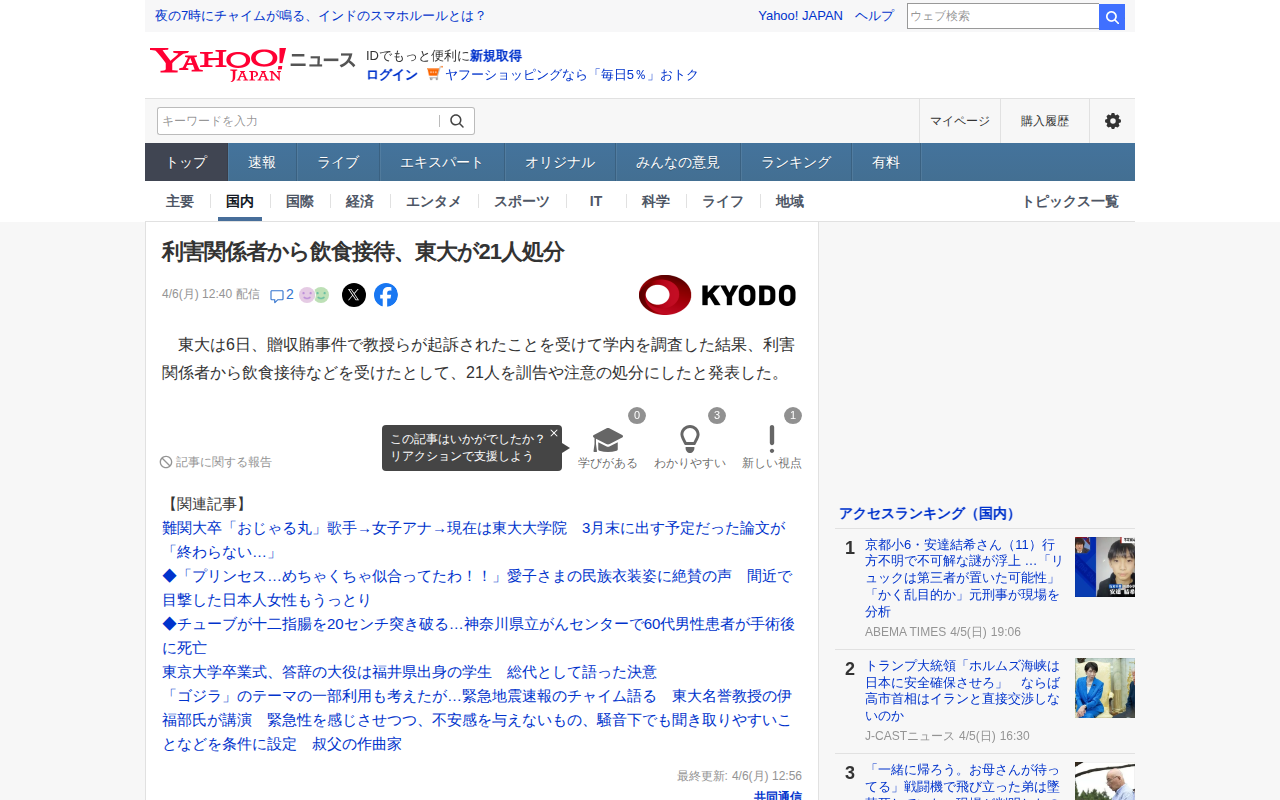Share the article on Facebook
Viewport: 1280px width, 800px height.
(x=386, y=295)
